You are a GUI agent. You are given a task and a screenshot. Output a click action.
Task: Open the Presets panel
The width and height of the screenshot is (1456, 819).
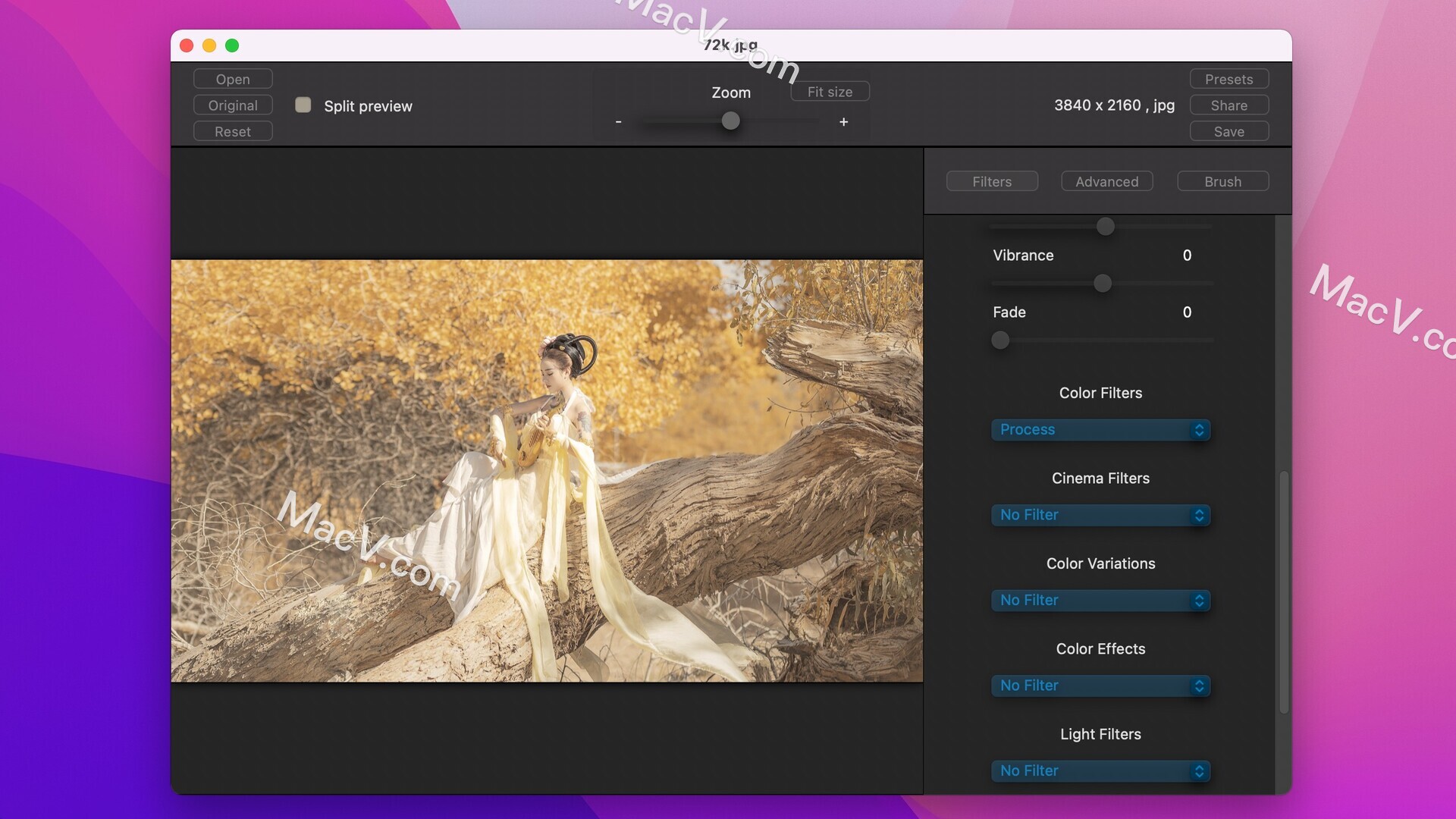tap(1229, 78)
